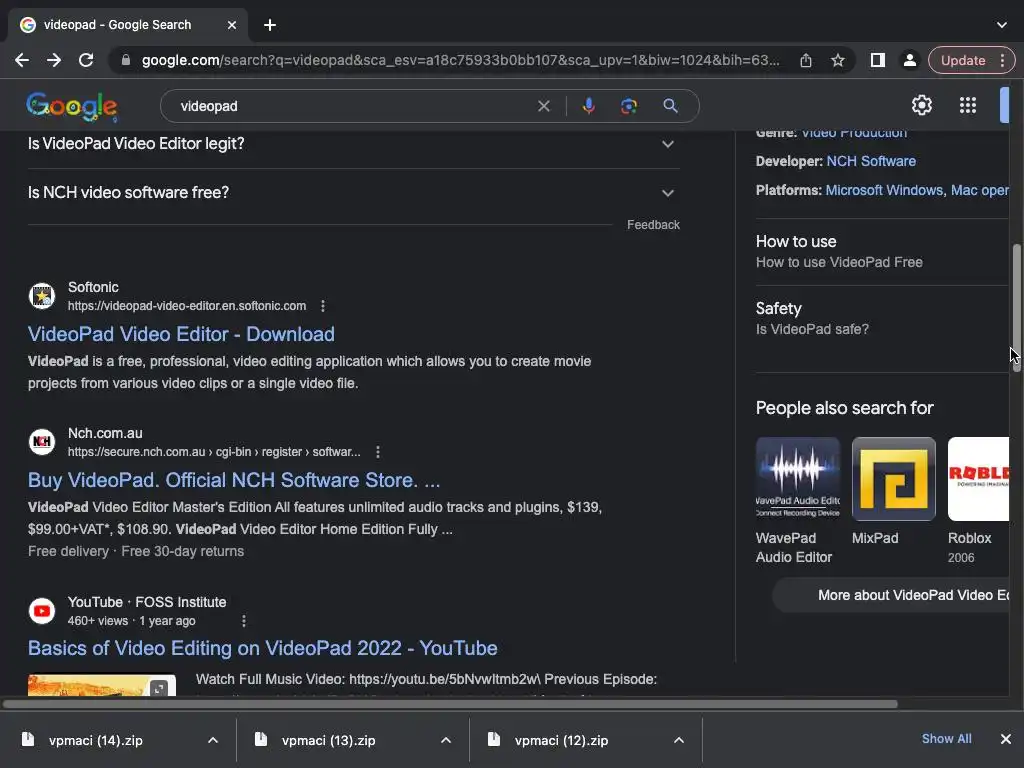Screen dimensions: 1024x768
Task: View site information lock icon
Action: 126,61
